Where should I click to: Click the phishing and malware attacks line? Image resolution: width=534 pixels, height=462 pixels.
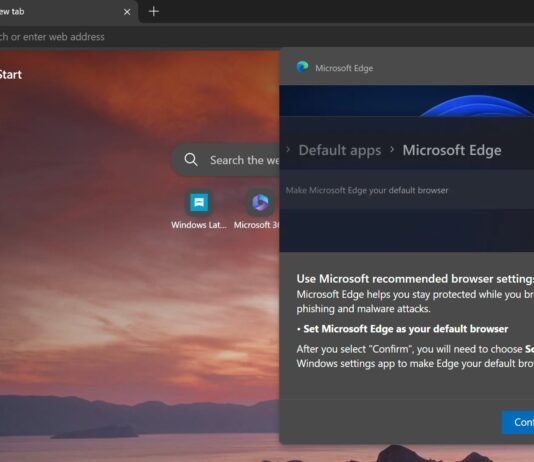(363, 309)
